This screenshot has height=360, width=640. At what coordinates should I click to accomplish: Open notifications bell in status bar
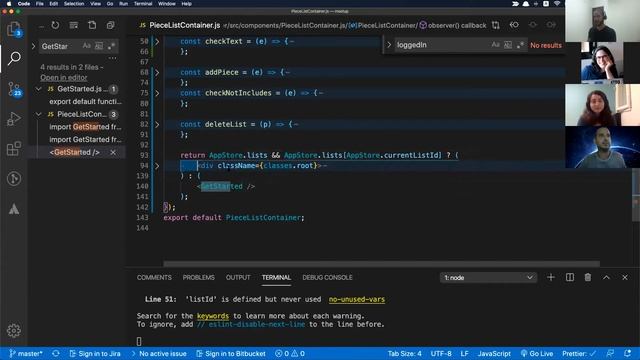(627, 353)
